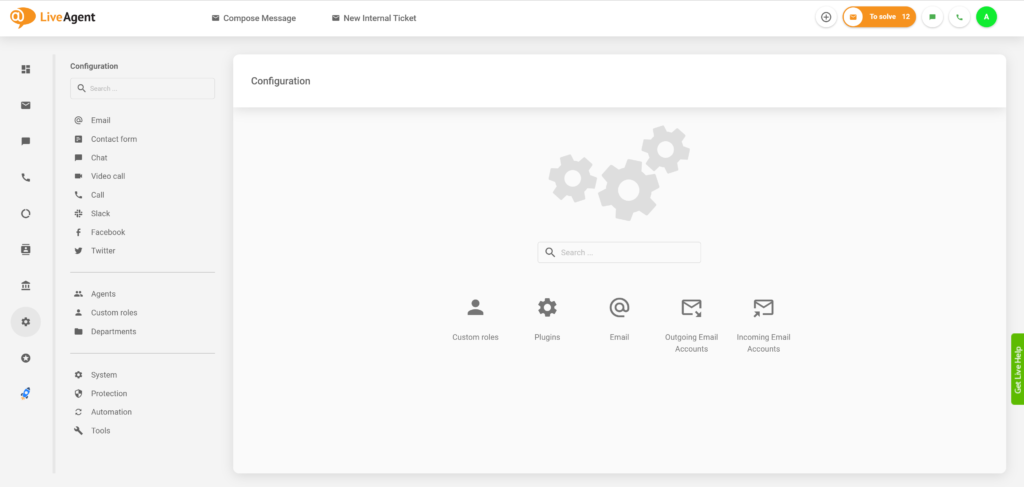This screenshot has width=1024, height=487.
Task: Open the rocket icon in left sidebar
Action: tap(25, 393)
